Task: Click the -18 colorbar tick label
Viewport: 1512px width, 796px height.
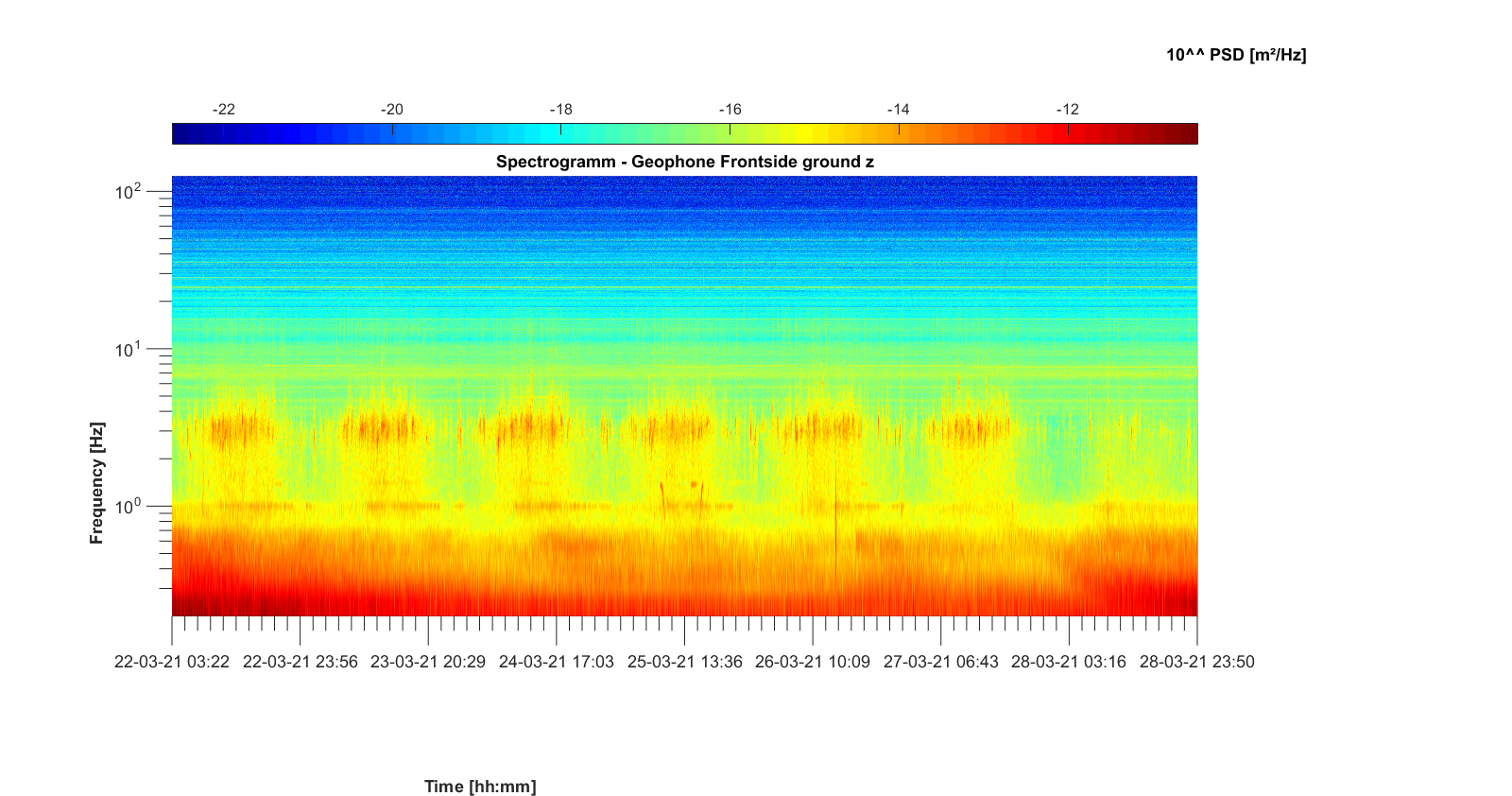Action: (561, 110)
